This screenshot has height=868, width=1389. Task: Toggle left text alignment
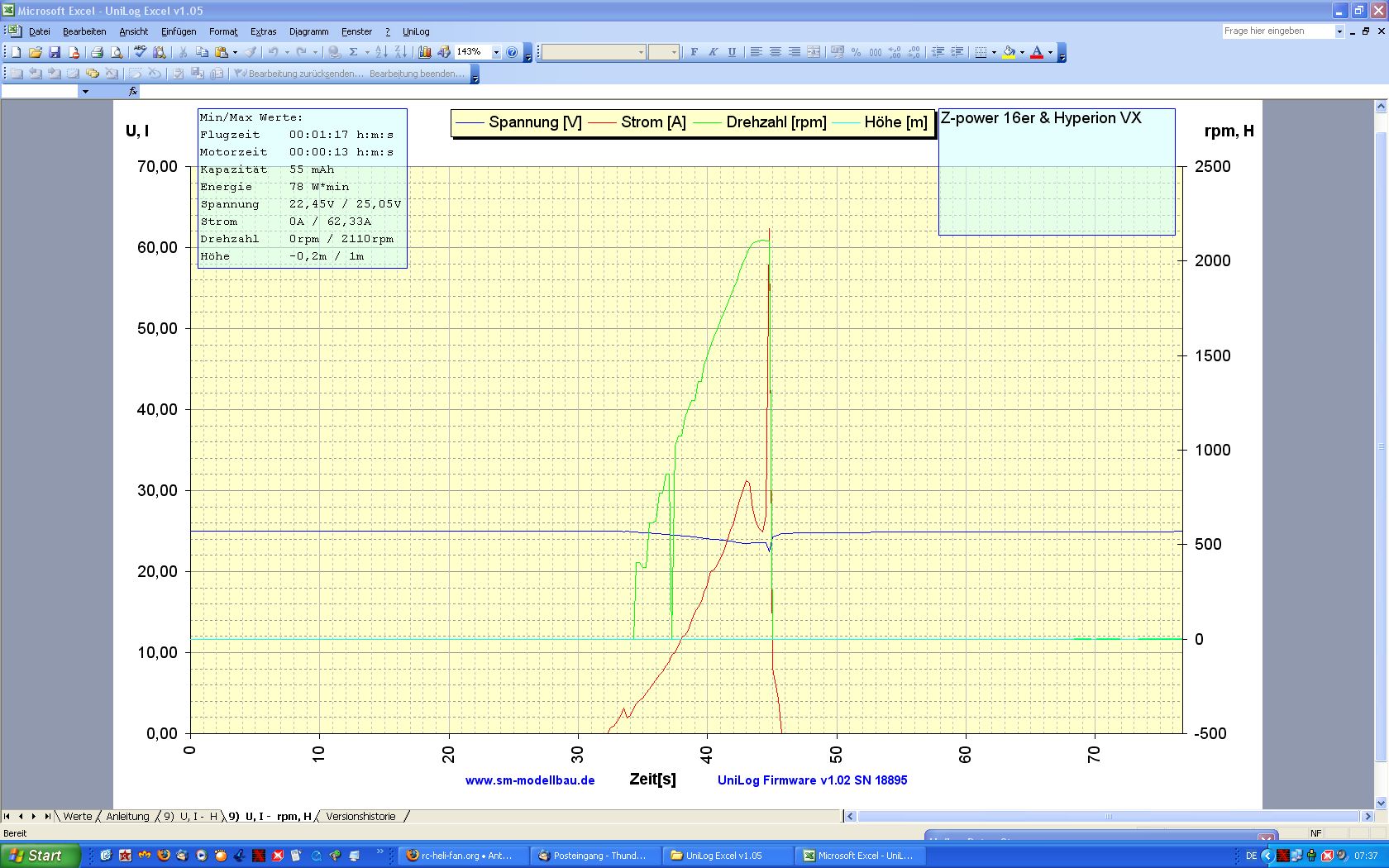756,52
